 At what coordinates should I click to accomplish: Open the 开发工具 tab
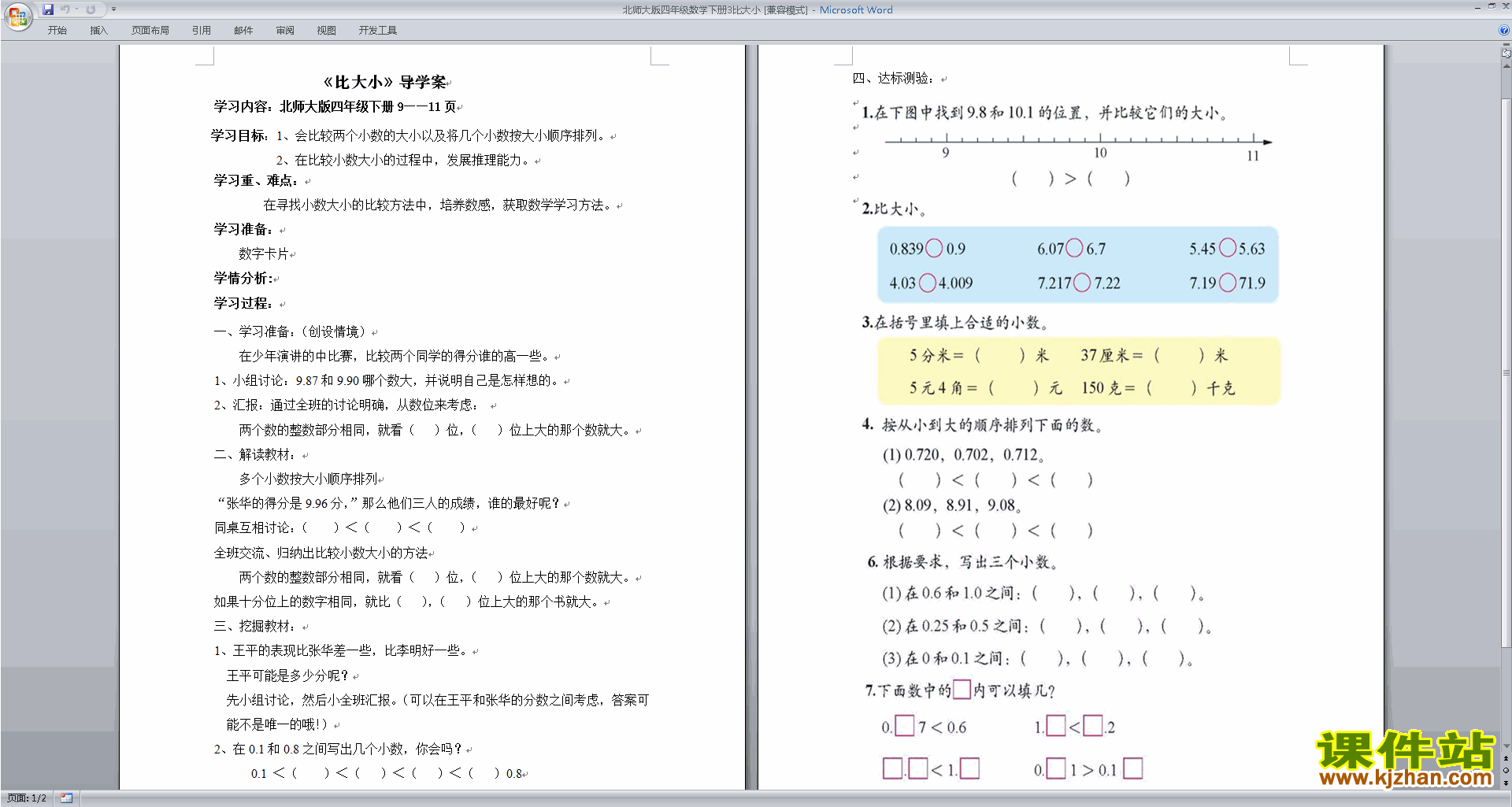pyautogui.click(x=378, y=31)
